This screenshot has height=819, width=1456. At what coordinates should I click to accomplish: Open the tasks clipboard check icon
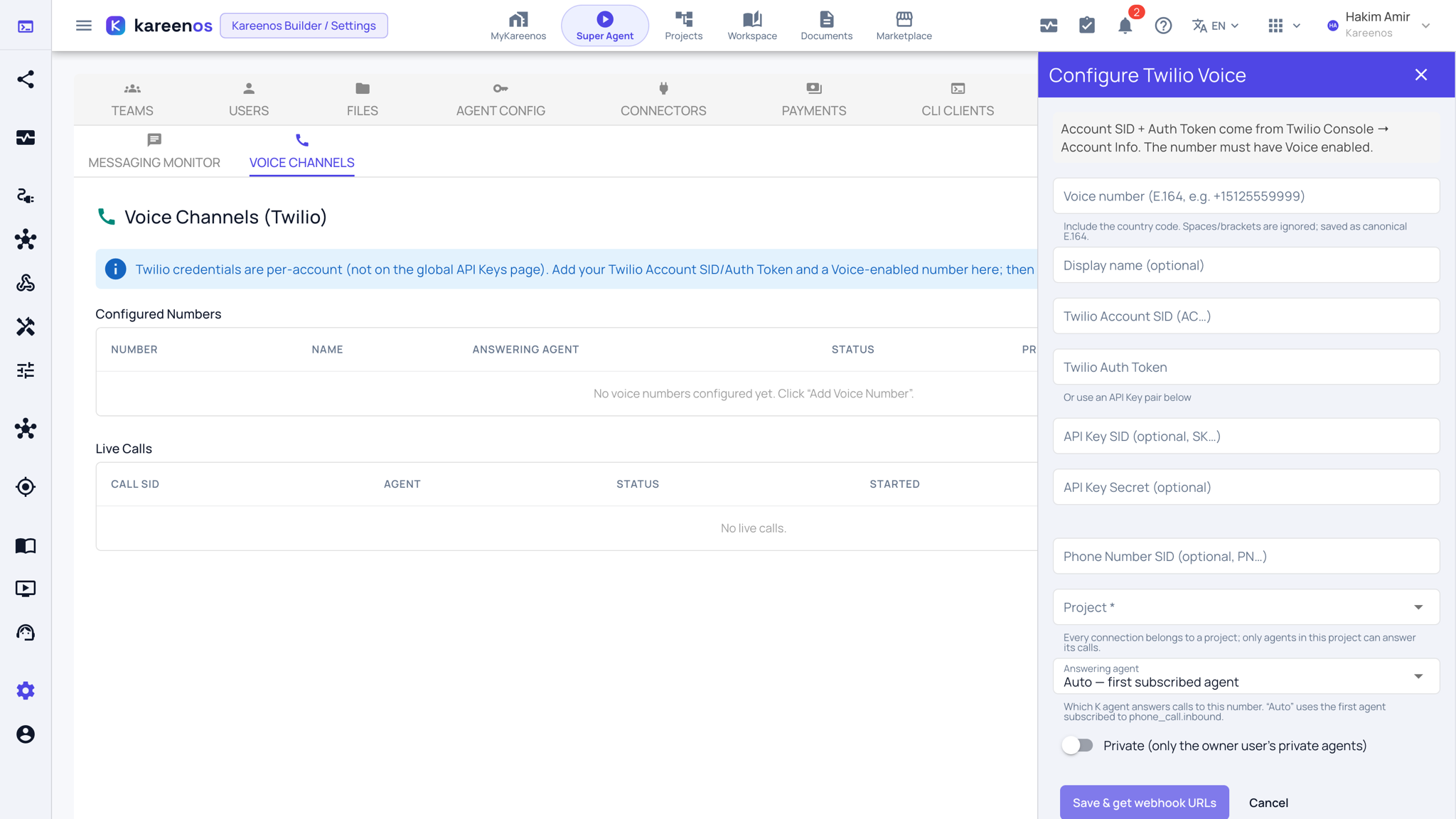coord(1087,26)
